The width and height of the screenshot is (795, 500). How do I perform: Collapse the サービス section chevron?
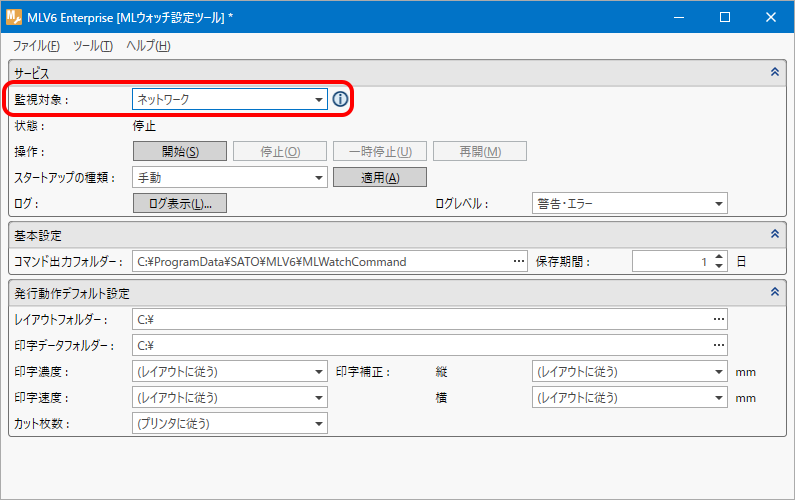775,72
